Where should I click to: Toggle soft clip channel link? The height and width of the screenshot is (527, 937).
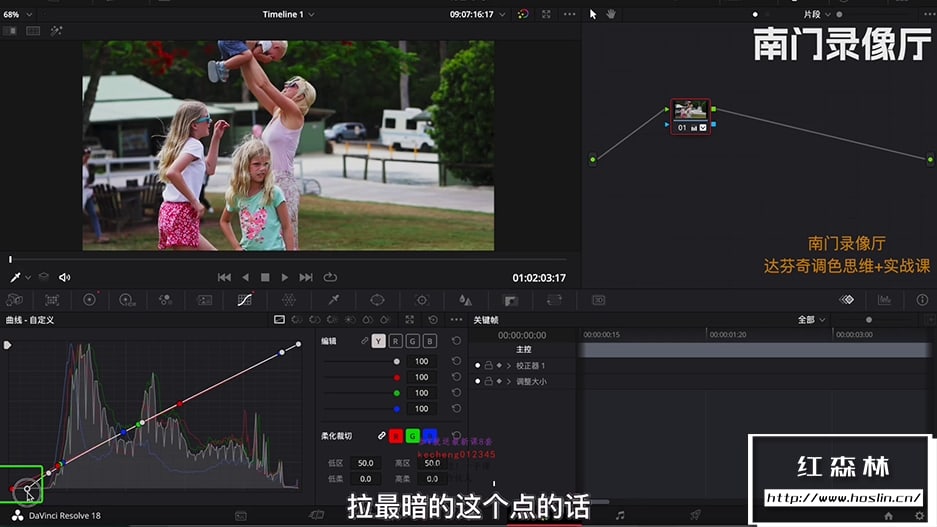coord(381,436)
